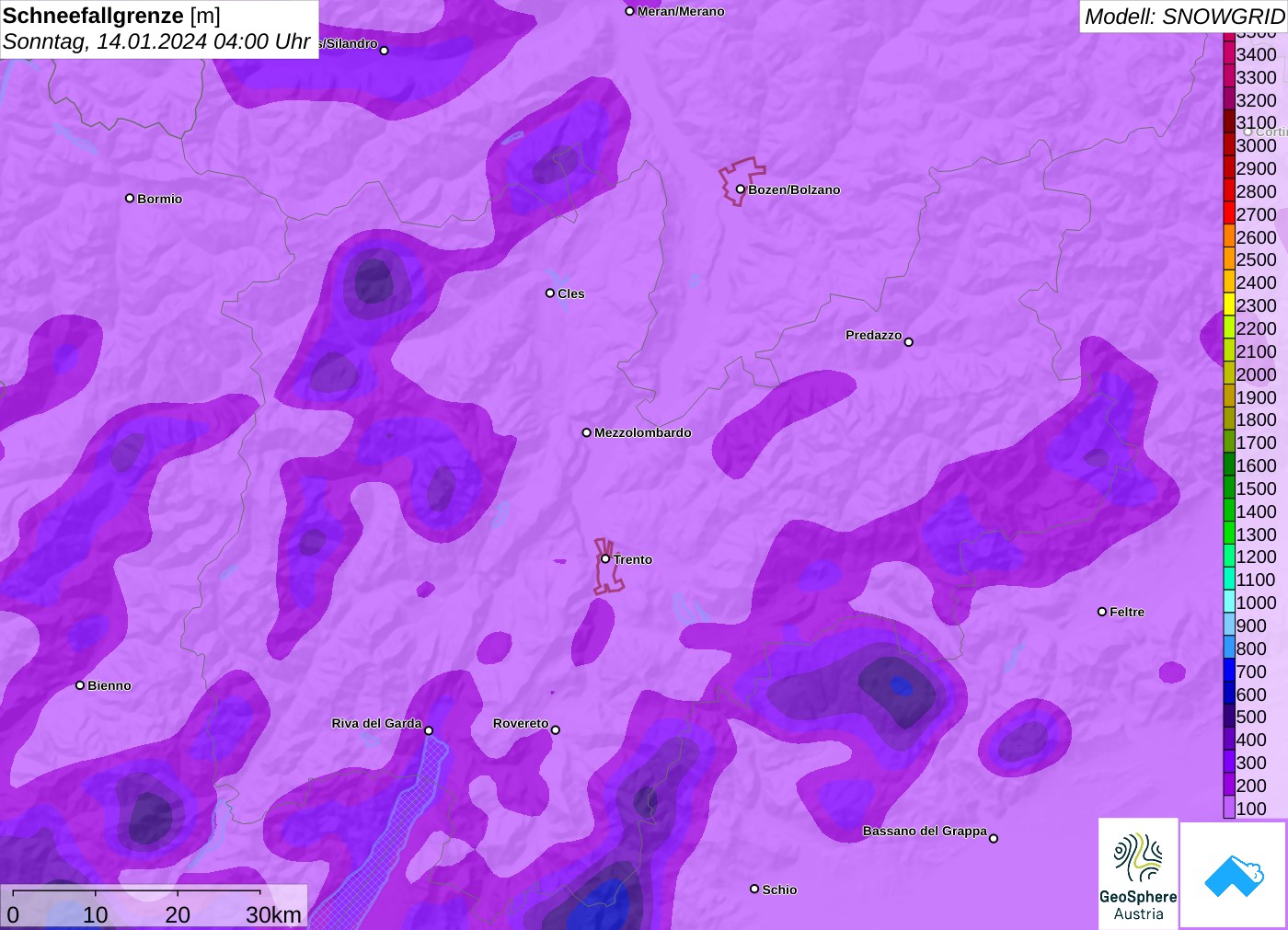
Task: Click the Predazzo marker dot
Action: click(908, 342)
